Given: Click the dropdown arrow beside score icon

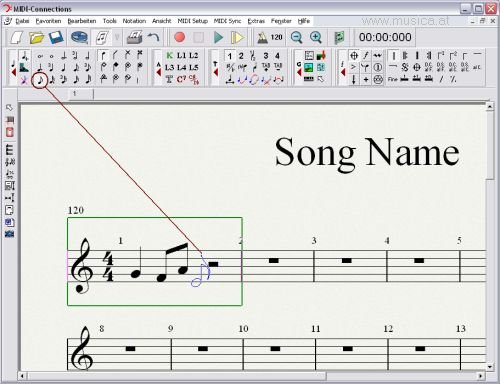Looking at the screenshot, I should pos(117,37).
